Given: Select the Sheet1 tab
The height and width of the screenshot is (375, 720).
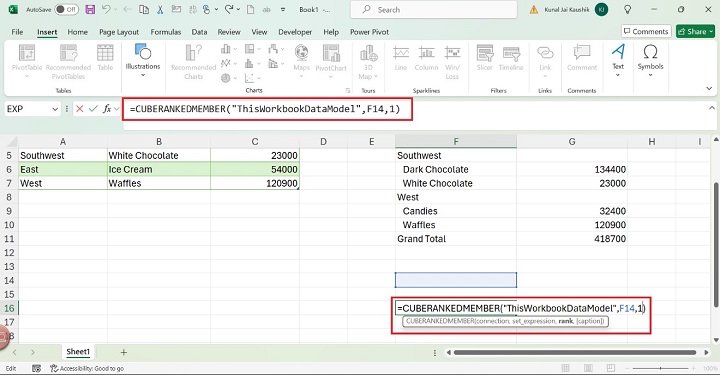Looking at the screenshot, I should tap(78, 352).
